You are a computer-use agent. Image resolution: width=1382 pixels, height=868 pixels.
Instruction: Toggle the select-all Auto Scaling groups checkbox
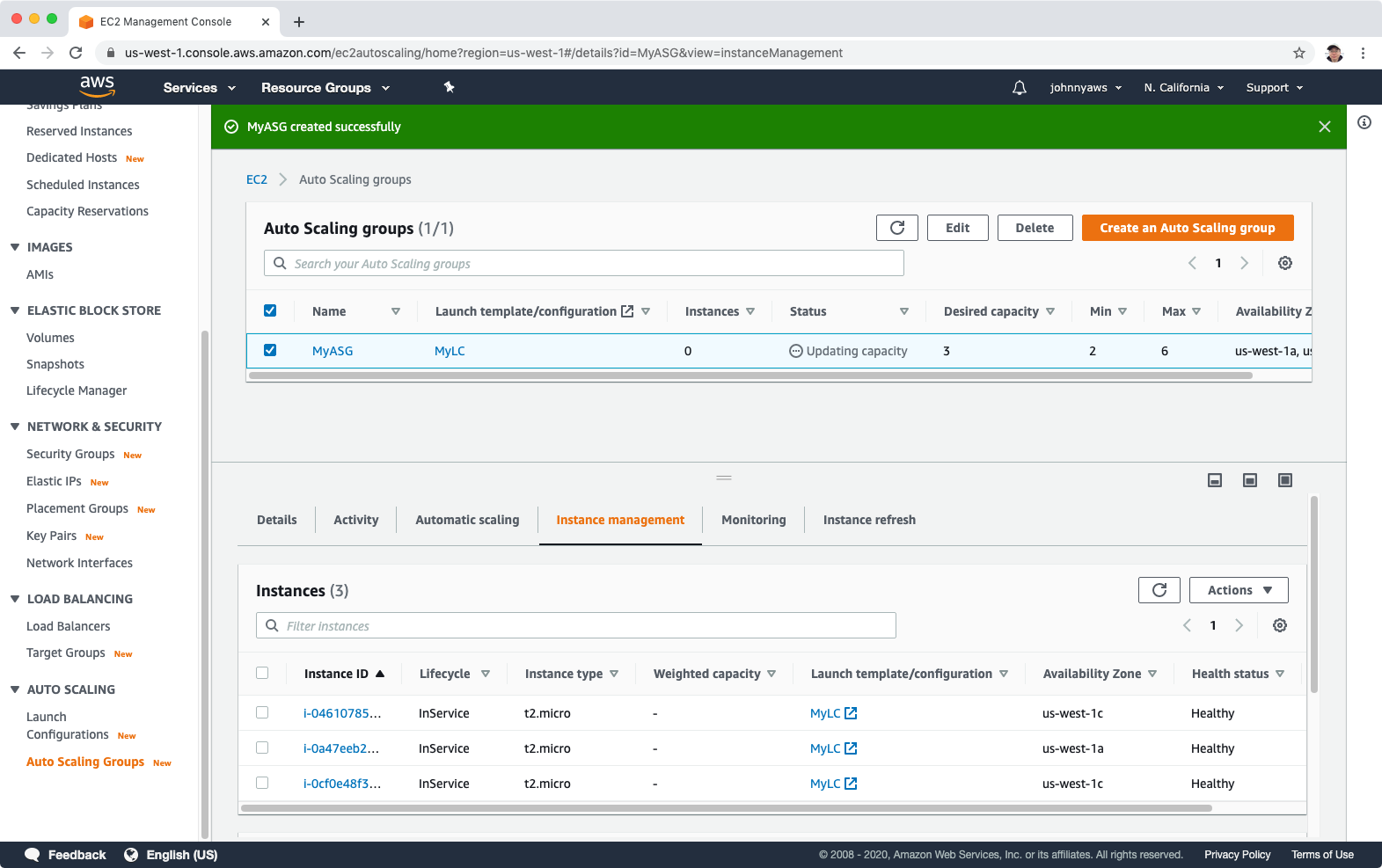click(x=270, y=310)
